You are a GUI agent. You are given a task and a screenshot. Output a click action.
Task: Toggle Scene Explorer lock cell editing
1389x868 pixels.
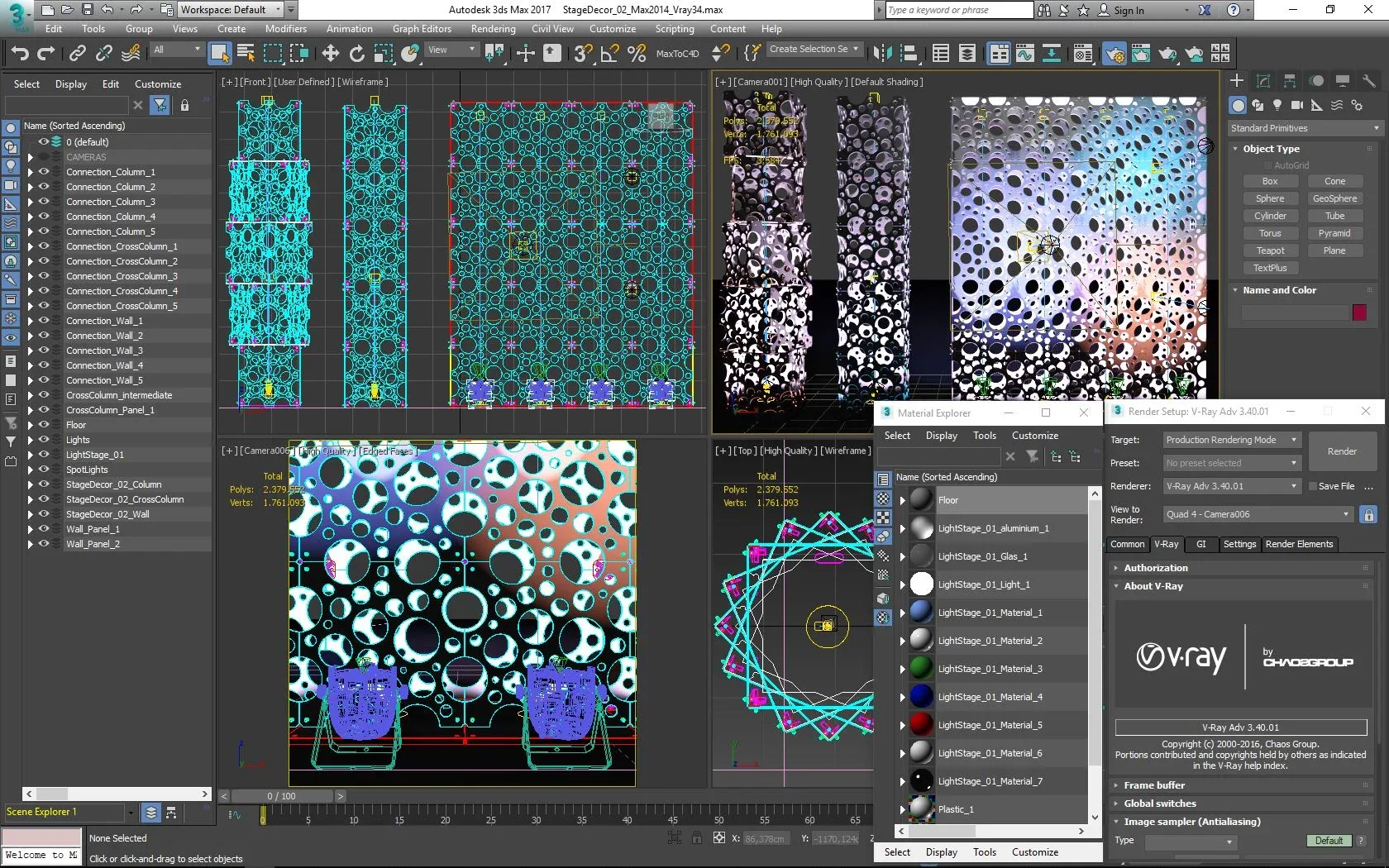[x=184, y=105]
